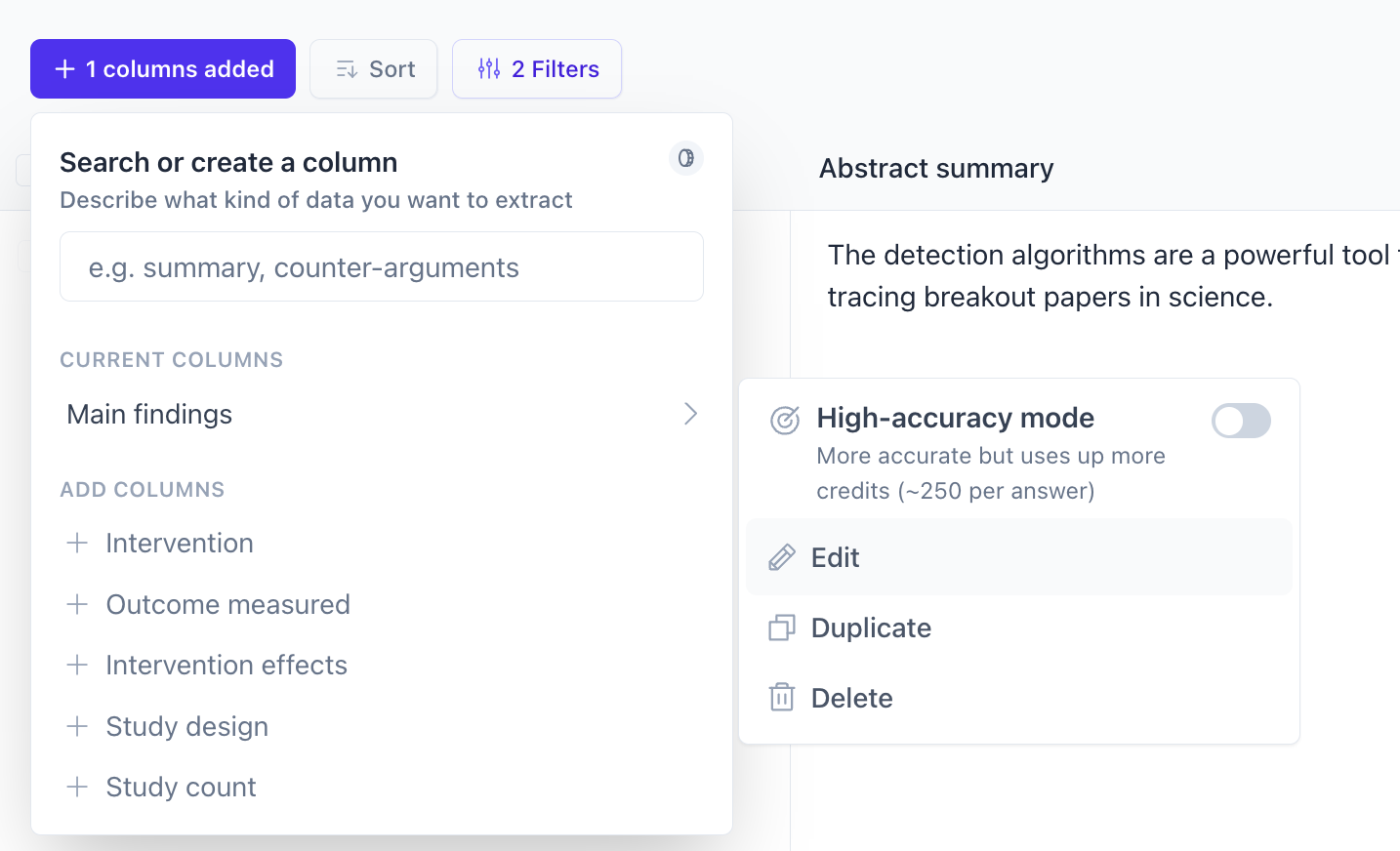The height and width of the screenshot is (851, 1400).
Task: Click the sort icon on the Sort button
Action: point(346,68)
